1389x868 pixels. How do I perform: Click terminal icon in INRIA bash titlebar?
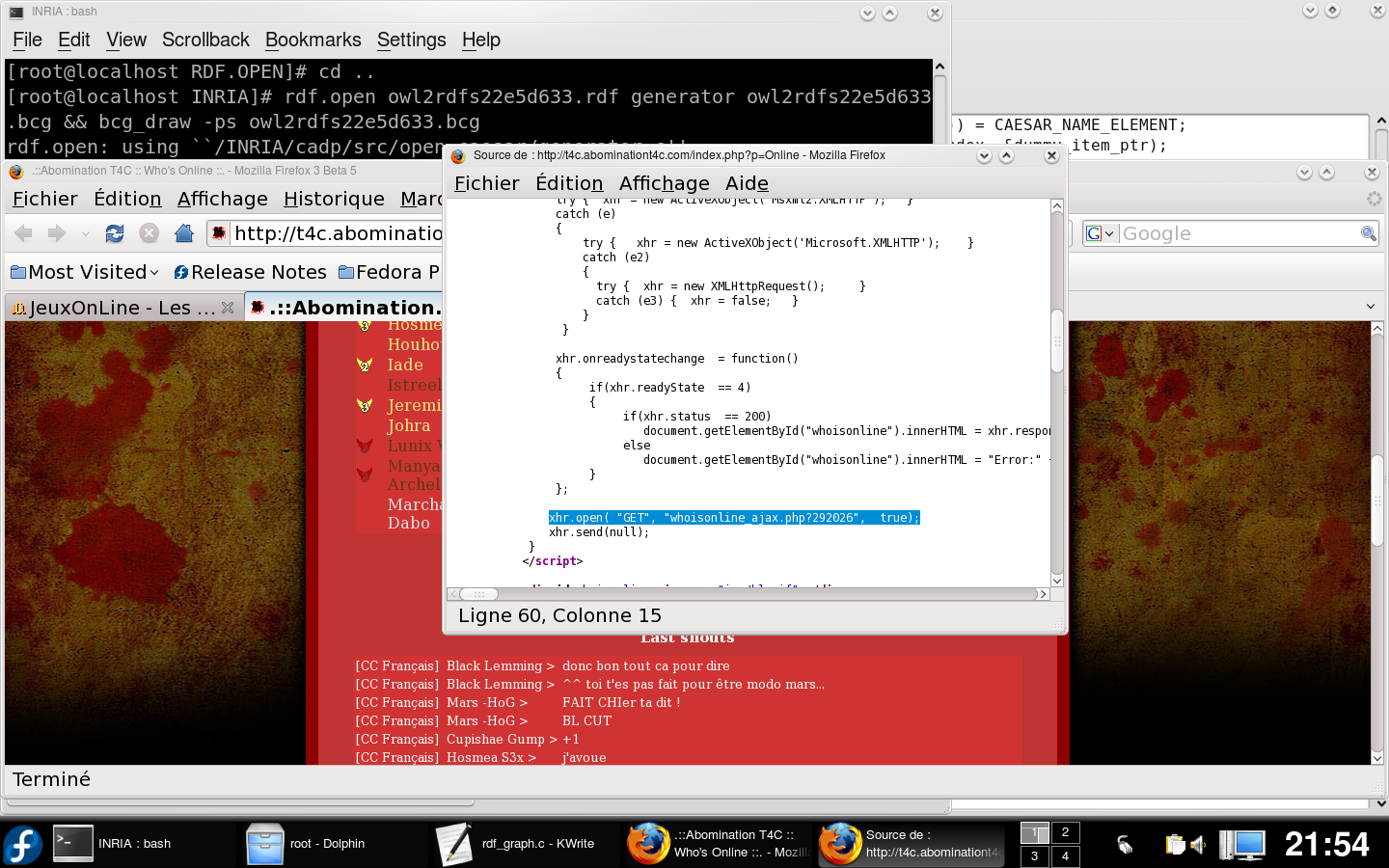tap(15, 13)
